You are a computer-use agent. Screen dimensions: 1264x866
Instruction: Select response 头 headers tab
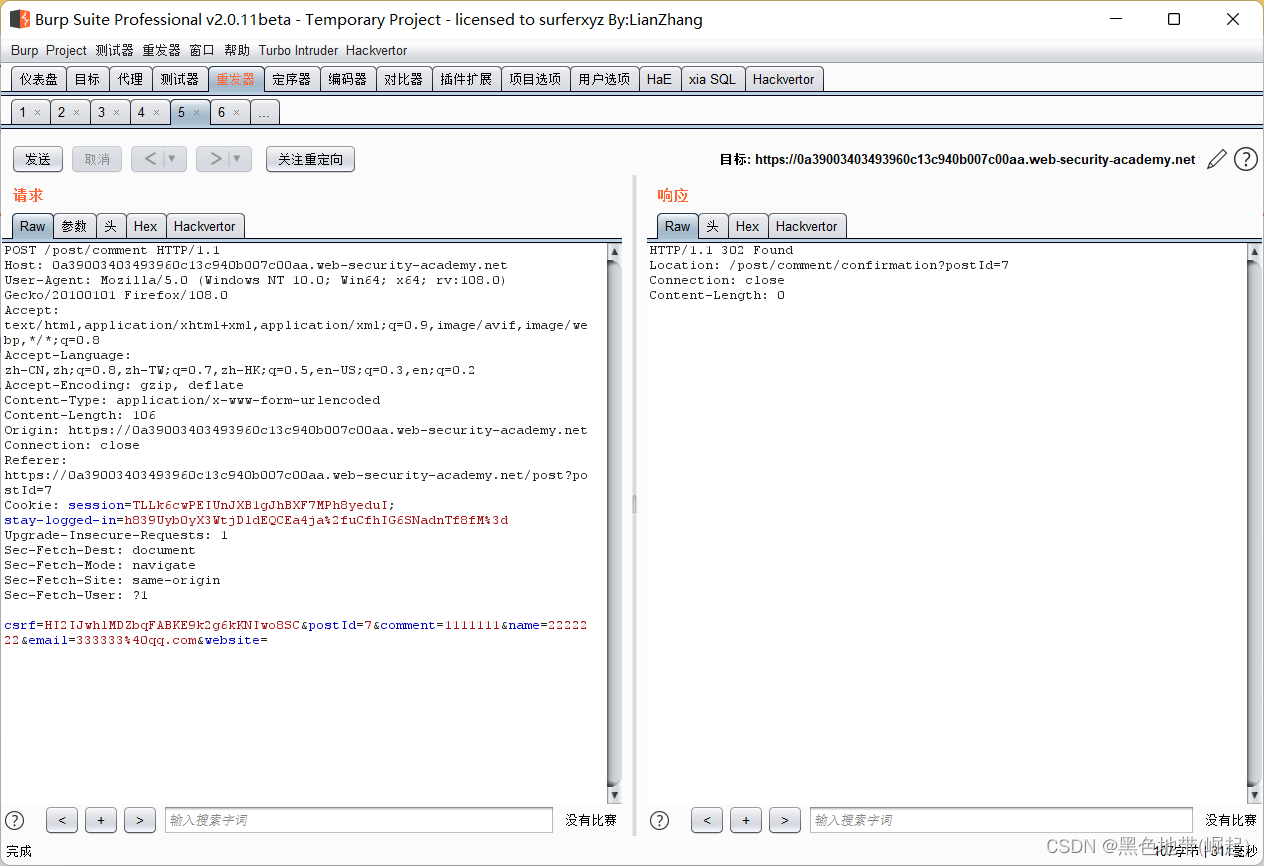pyautogui.click(x=713, y=226)
